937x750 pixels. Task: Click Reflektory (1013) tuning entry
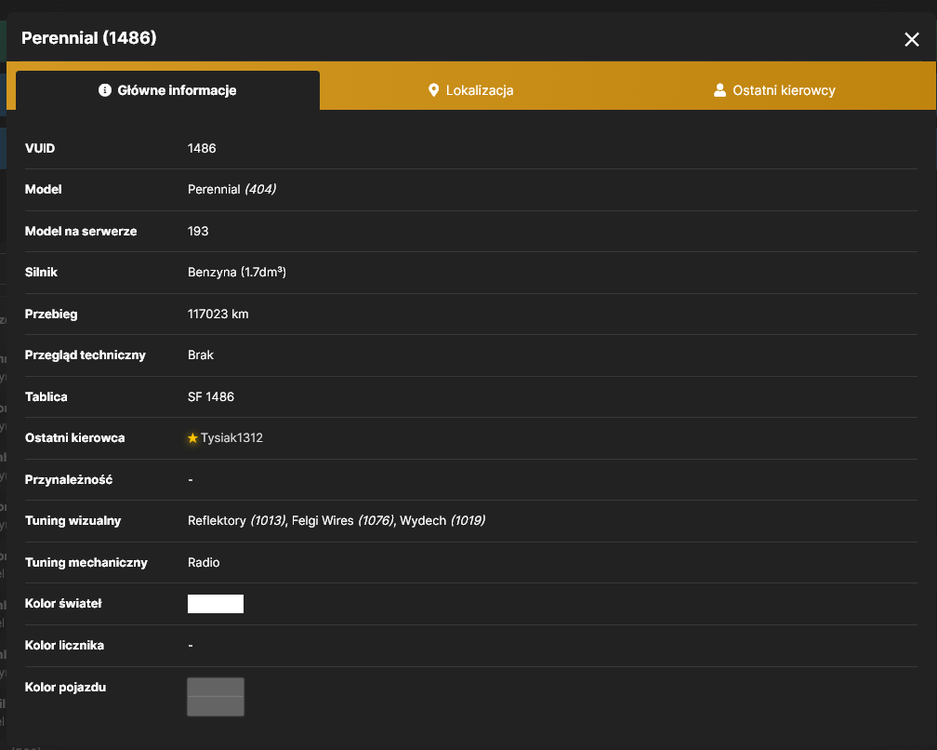click(x=237, y=521)
